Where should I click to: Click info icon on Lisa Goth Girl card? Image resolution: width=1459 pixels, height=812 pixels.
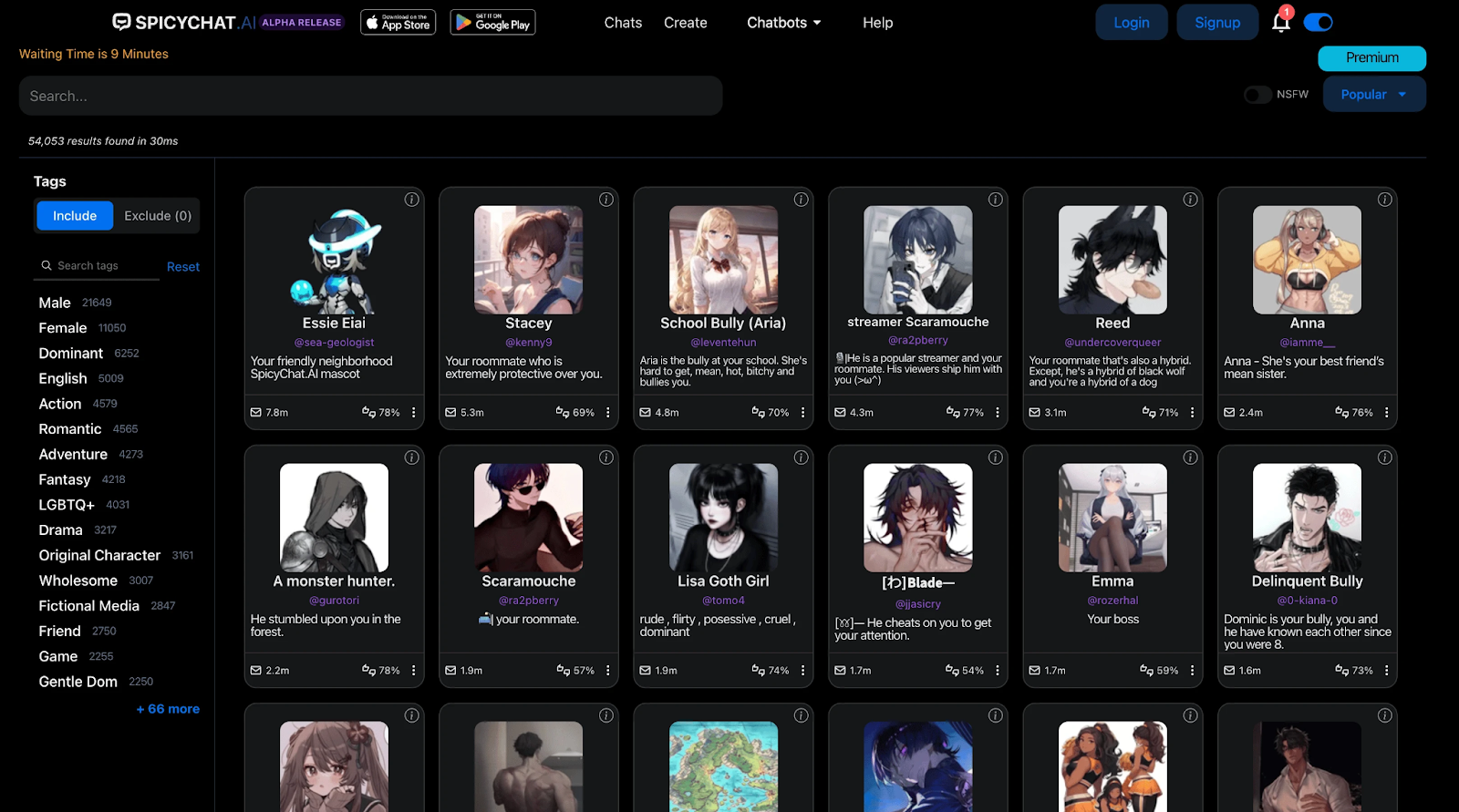tap(801, 457)
